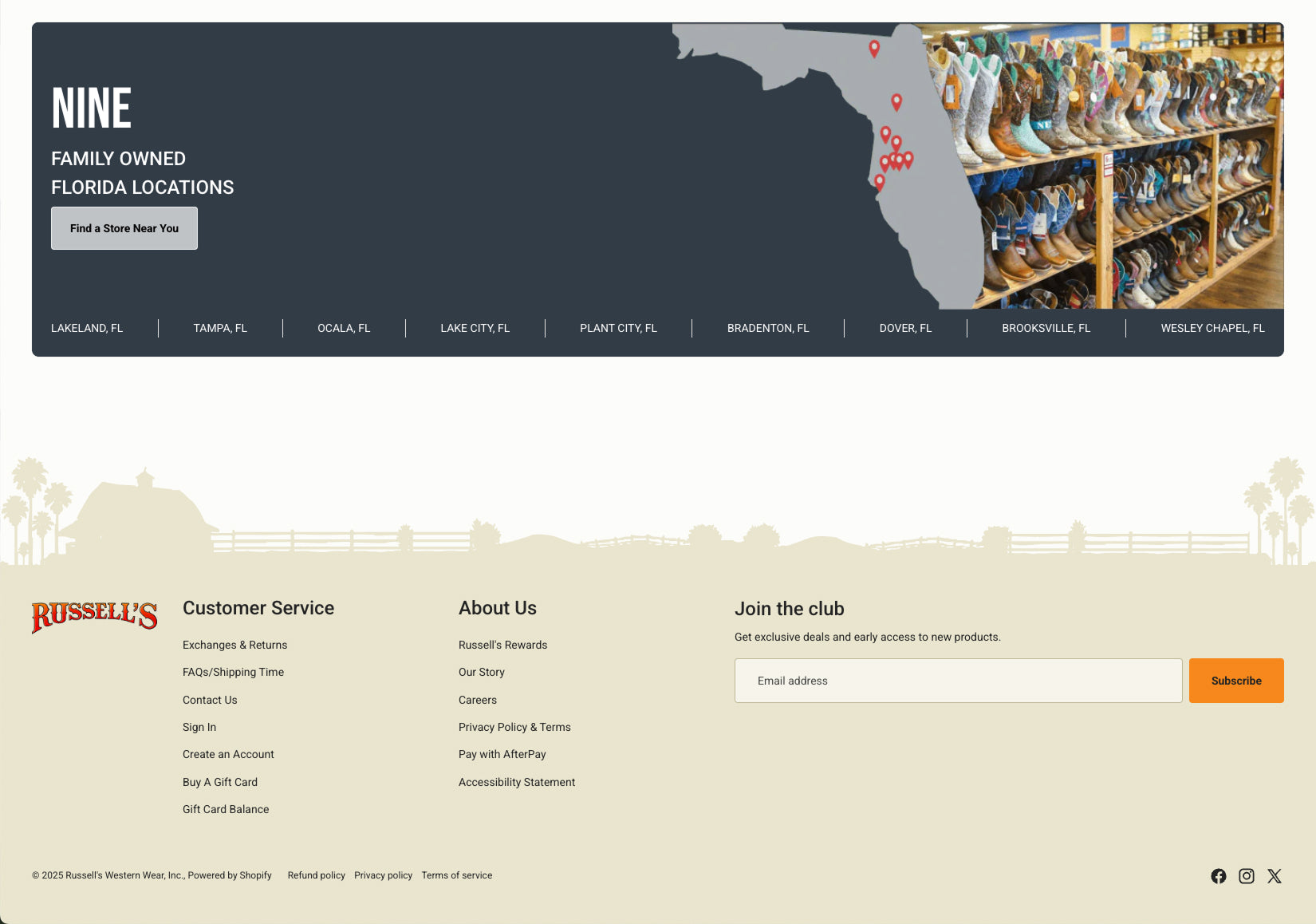This screenshot has width=1316, height=924.
Task: Click the Russell's logo in footer
Action: (94, 616)
